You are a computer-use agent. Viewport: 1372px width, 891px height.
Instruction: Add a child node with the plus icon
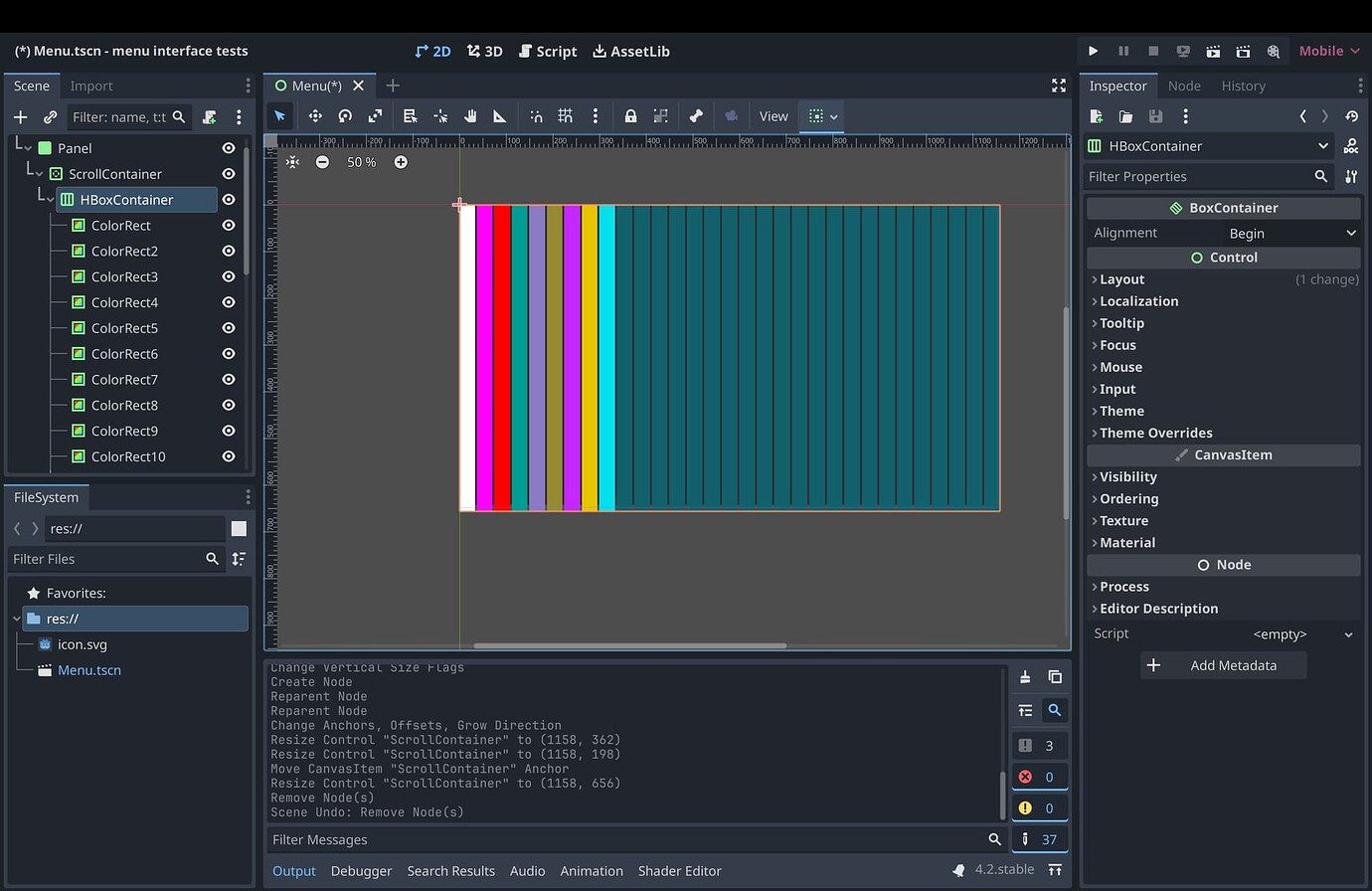coord(19,116)
